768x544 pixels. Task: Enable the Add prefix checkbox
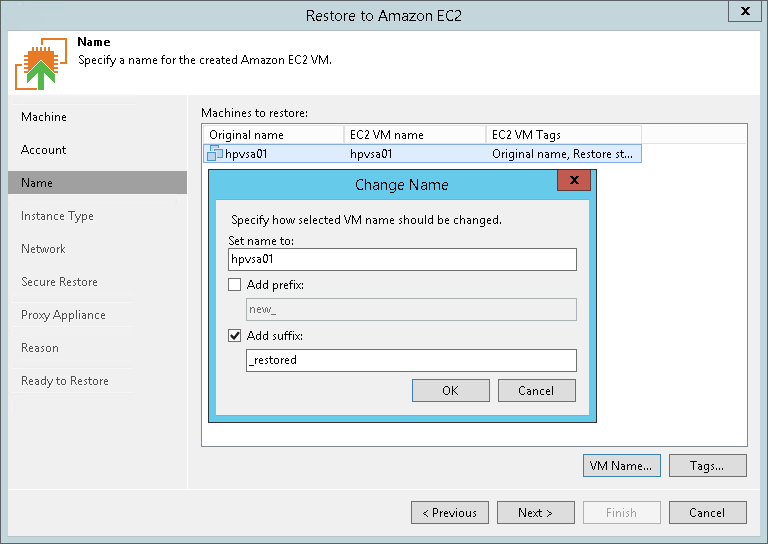pyautogui.click(x=235, y=285)
